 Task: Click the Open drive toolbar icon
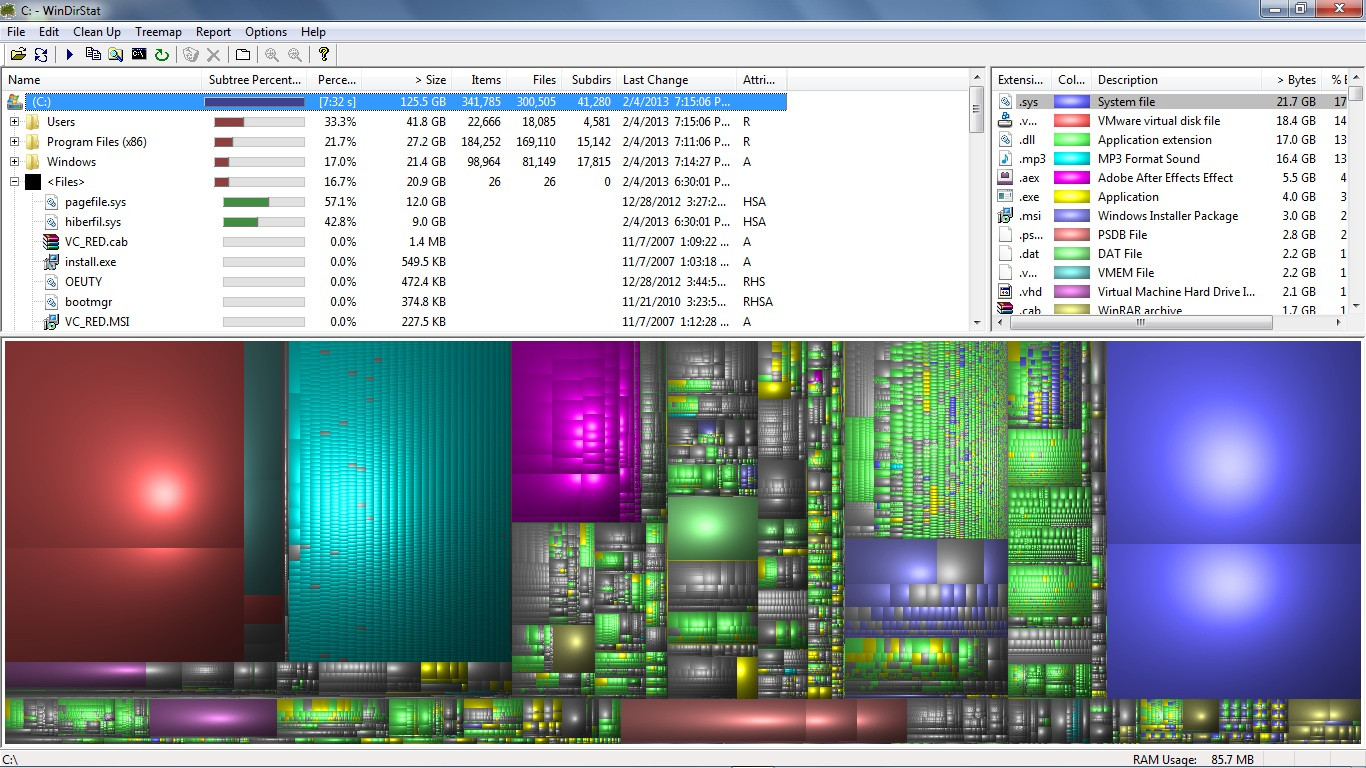[x=18, y=54]
